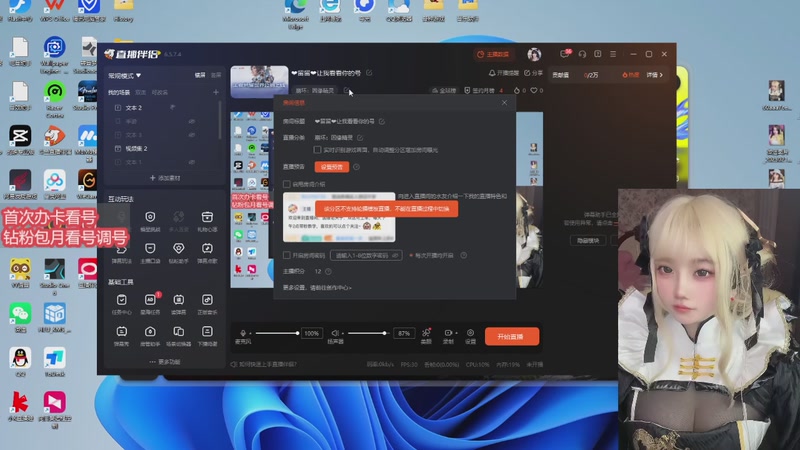Click 分享 share button

(534, 73)
